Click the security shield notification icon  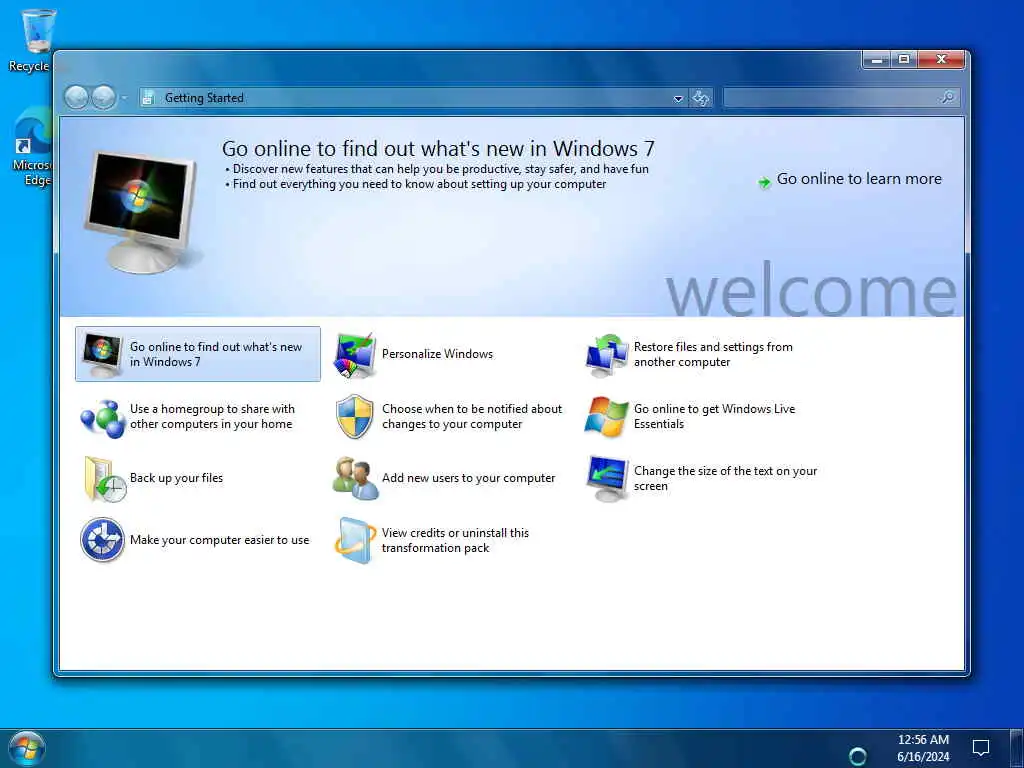click(x=355, y=417)
